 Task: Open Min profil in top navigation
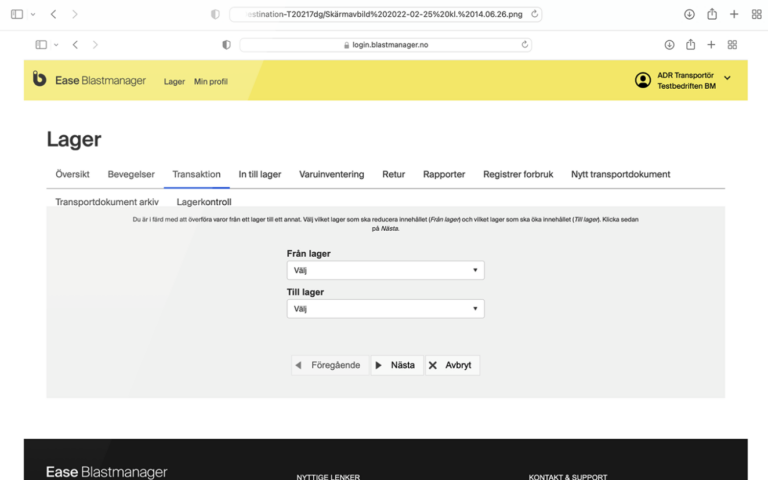tap(211, 81)
